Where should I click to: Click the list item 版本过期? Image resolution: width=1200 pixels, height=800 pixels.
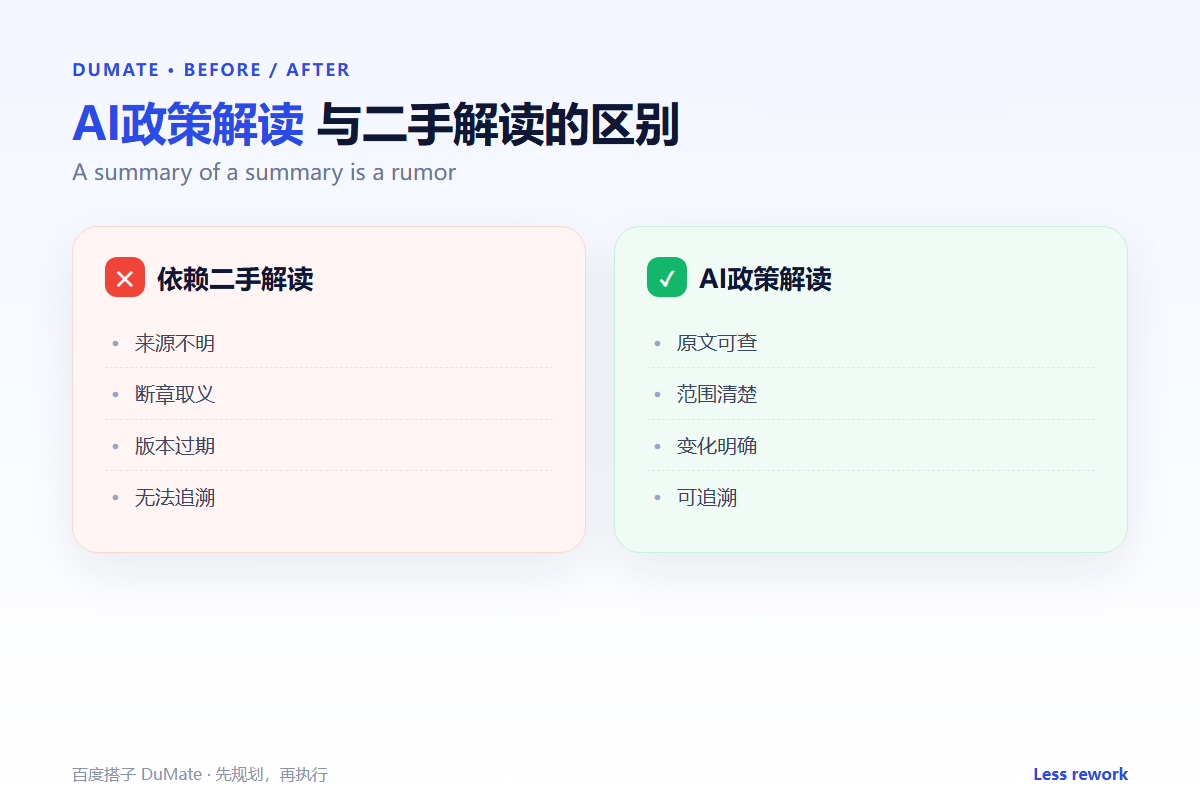point(329,446)
